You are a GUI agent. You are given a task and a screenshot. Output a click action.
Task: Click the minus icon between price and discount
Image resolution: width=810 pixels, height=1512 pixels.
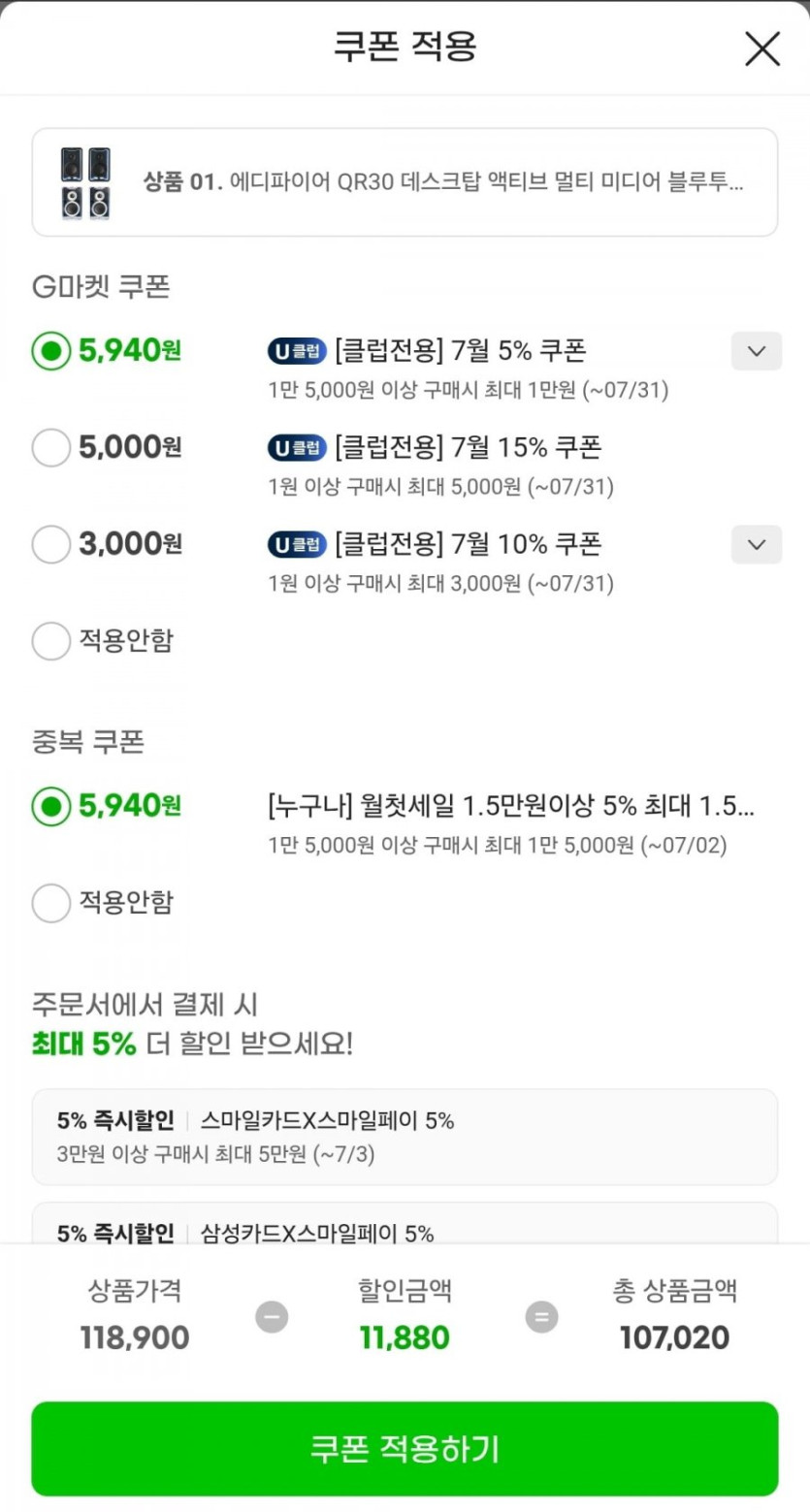[x=272, y=1316]
